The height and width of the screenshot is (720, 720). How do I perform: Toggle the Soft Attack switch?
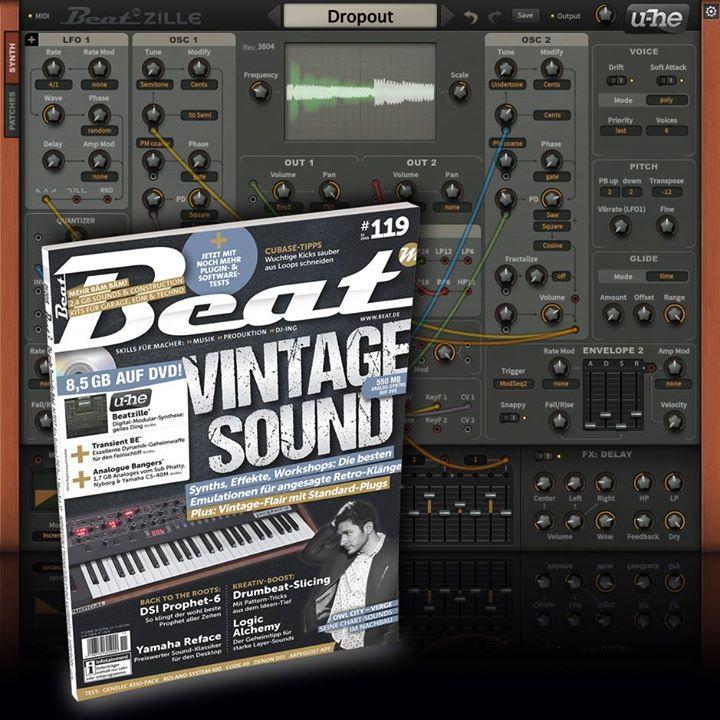click(666, 80)
